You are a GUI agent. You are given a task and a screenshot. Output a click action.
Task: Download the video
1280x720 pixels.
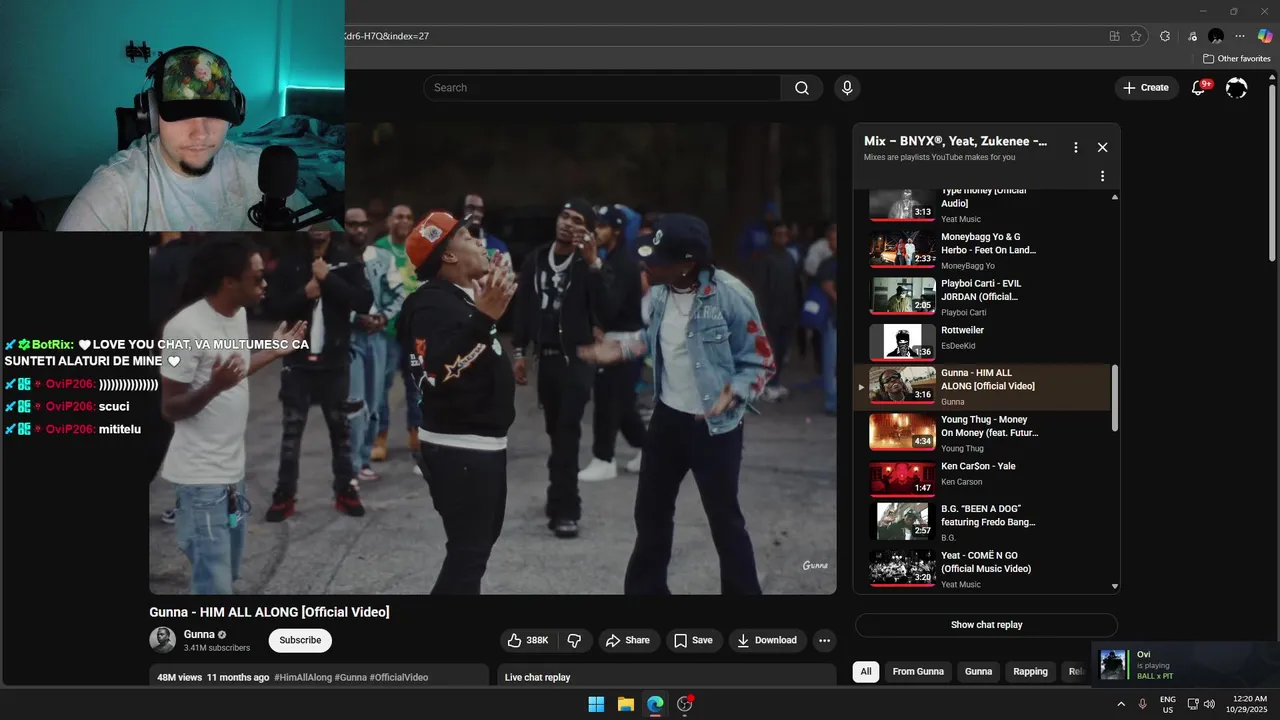(767, 640)
